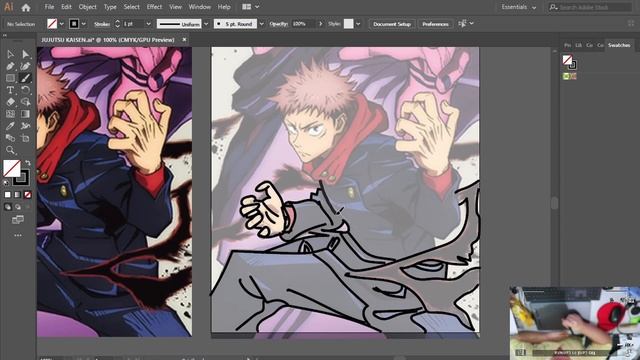Click the toolbar Stroke swatch
Image resolution: width=640 pixels, height=360 pixels.
(x=22, y=178)
